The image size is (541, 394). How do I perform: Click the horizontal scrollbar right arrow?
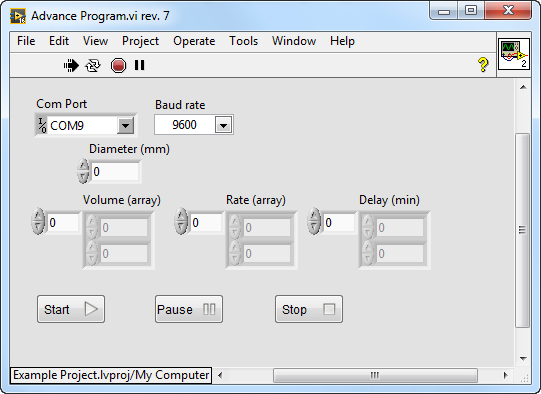(505, 375)
